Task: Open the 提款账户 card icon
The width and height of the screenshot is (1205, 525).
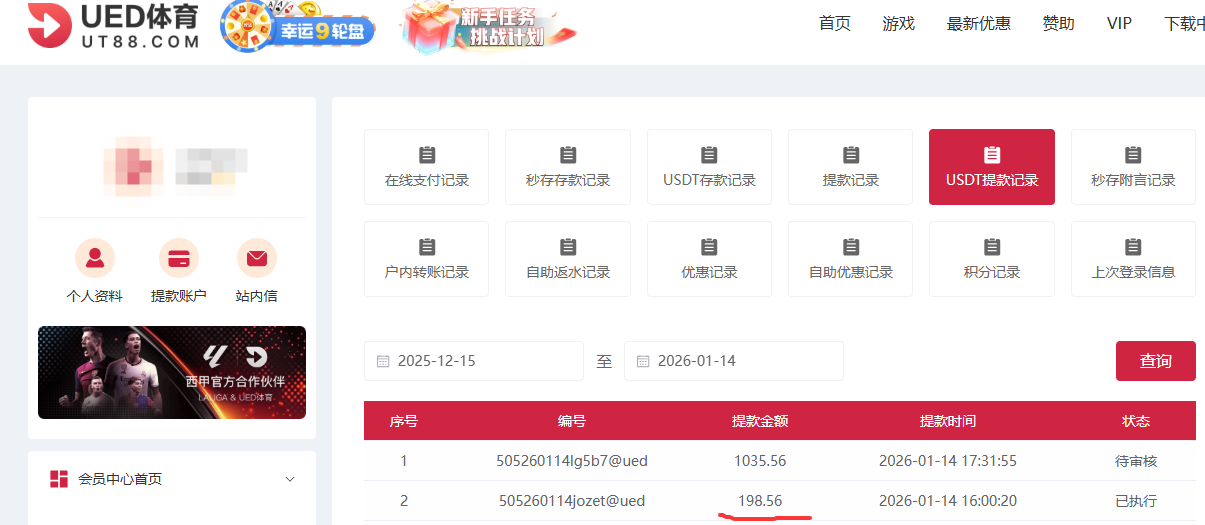Action: point(178,259)
